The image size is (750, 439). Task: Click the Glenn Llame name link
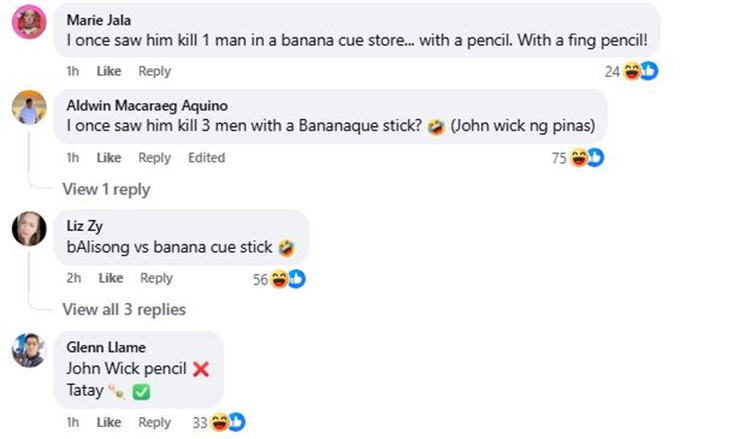pyautogui.click(x=106, y=347)
